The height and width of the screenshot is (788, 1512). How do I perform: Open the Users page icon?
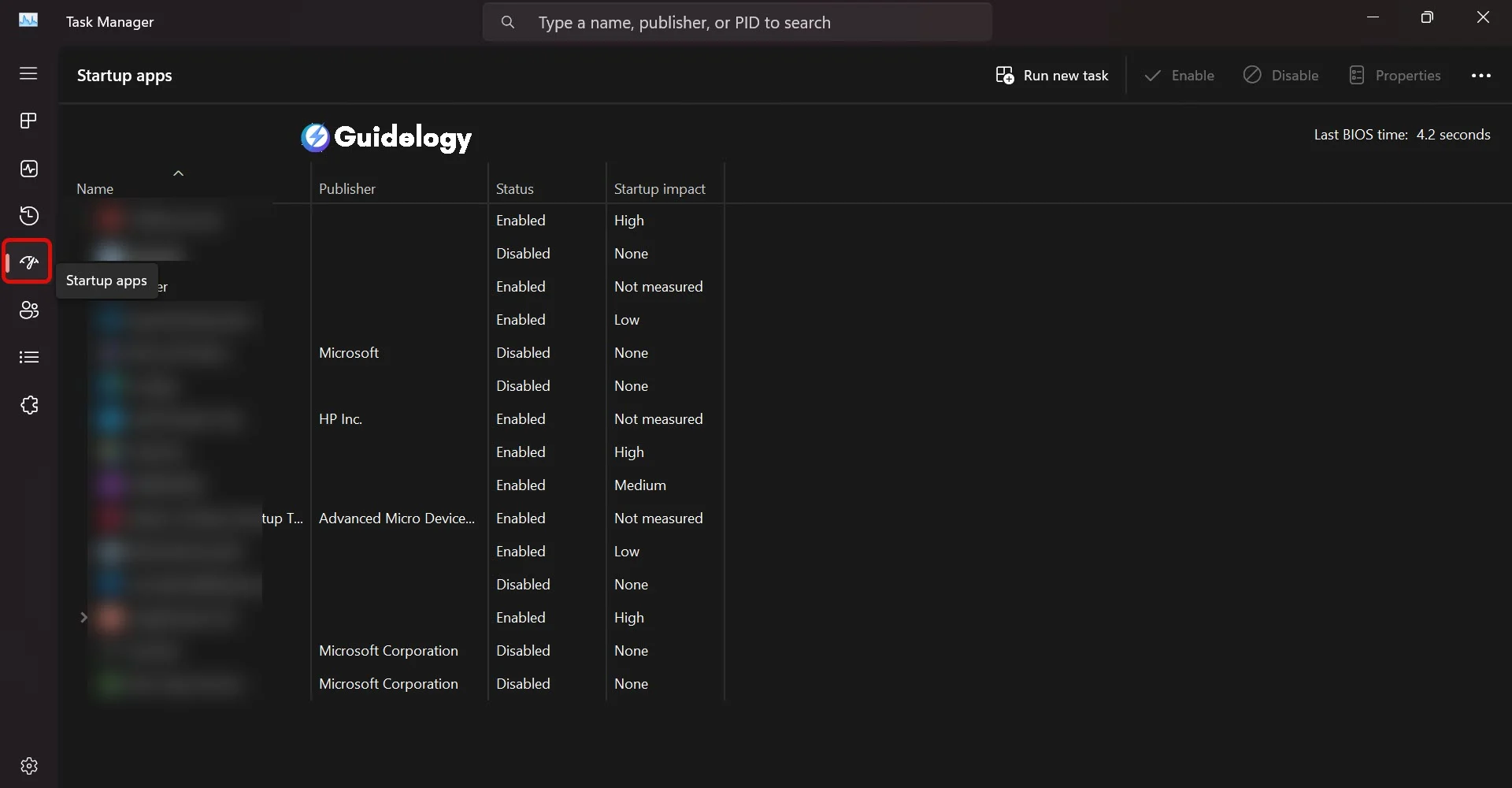(28, 310)
